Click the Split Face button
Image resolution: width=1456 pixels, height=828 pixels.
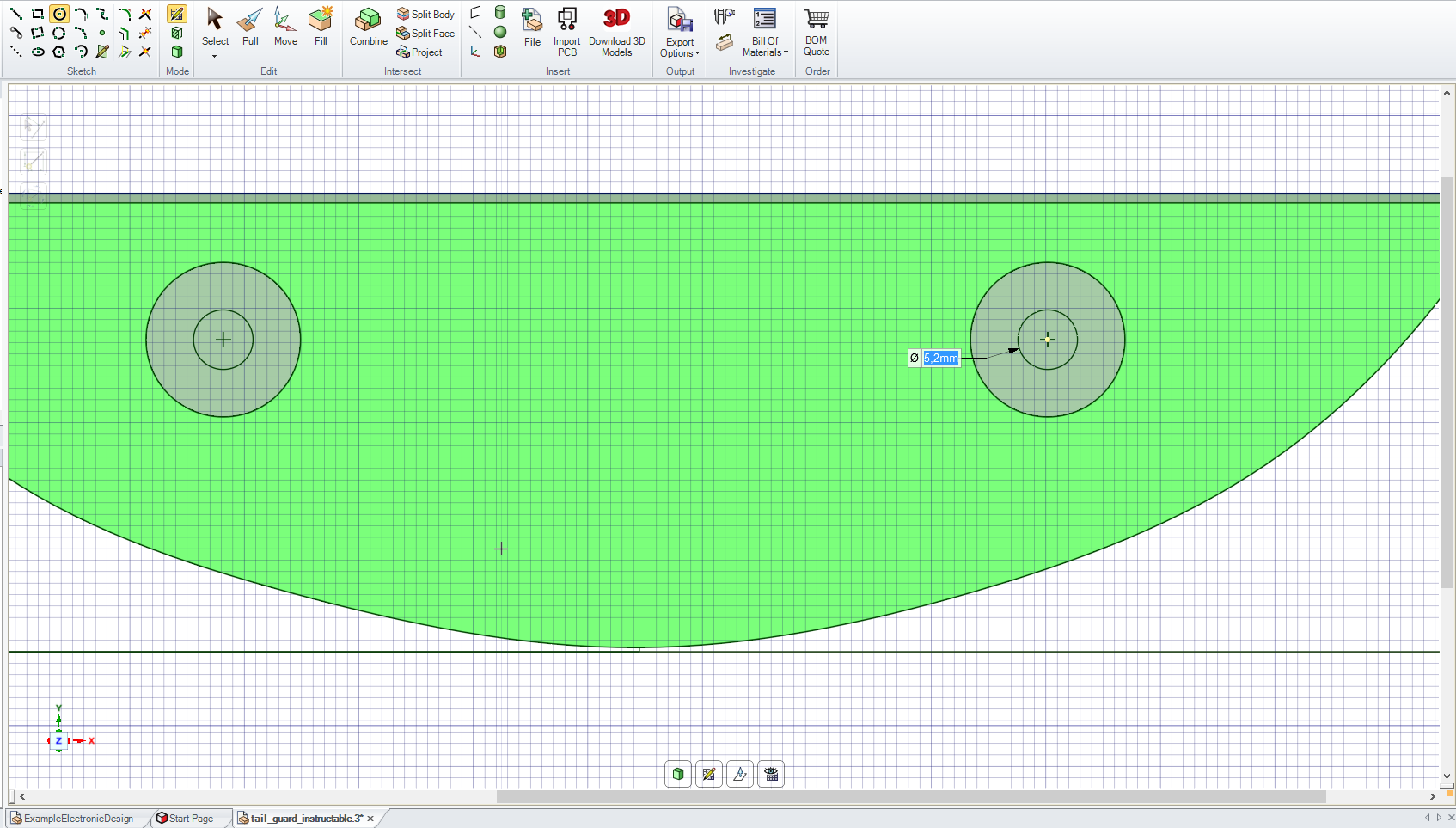[425, 33]
